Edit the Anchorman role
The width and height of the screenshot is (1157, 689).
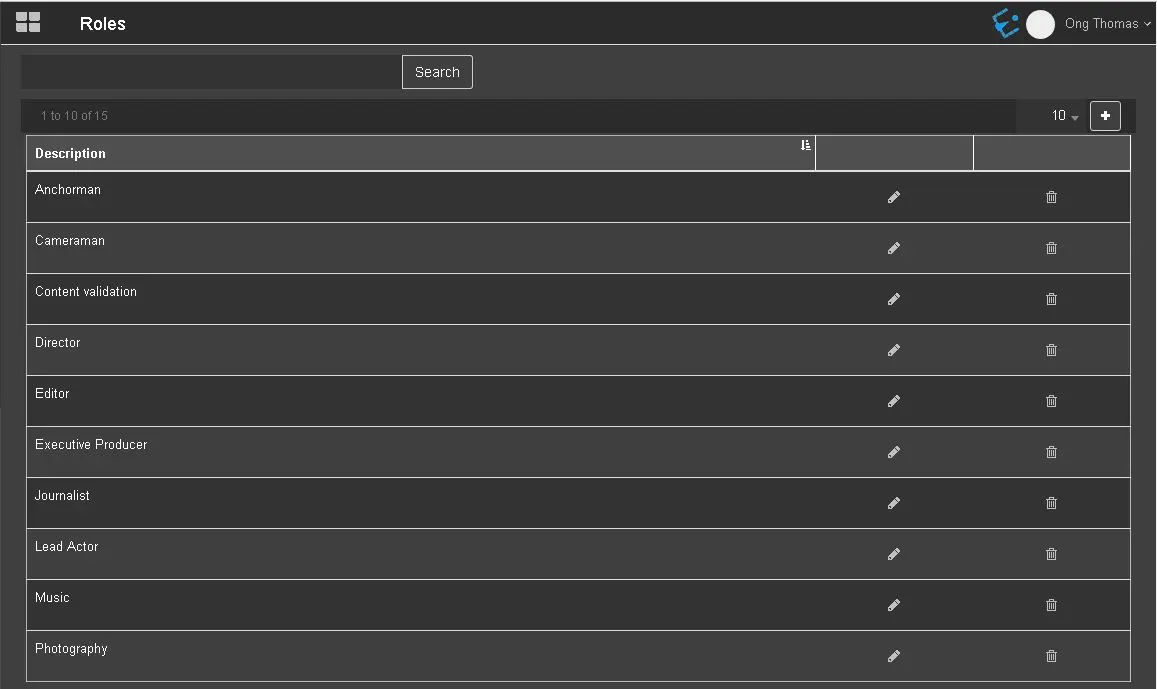(894, 197)
